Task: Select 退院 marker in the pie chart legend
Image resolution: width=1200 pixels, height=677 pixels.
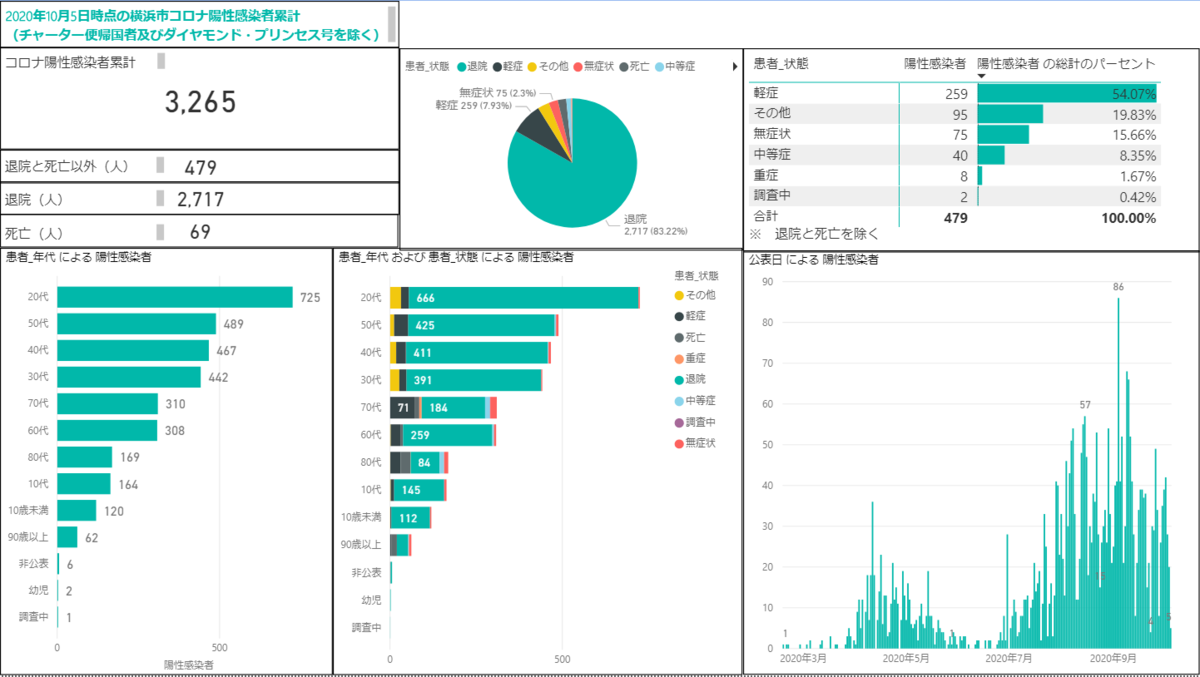Action: point(461,66)
